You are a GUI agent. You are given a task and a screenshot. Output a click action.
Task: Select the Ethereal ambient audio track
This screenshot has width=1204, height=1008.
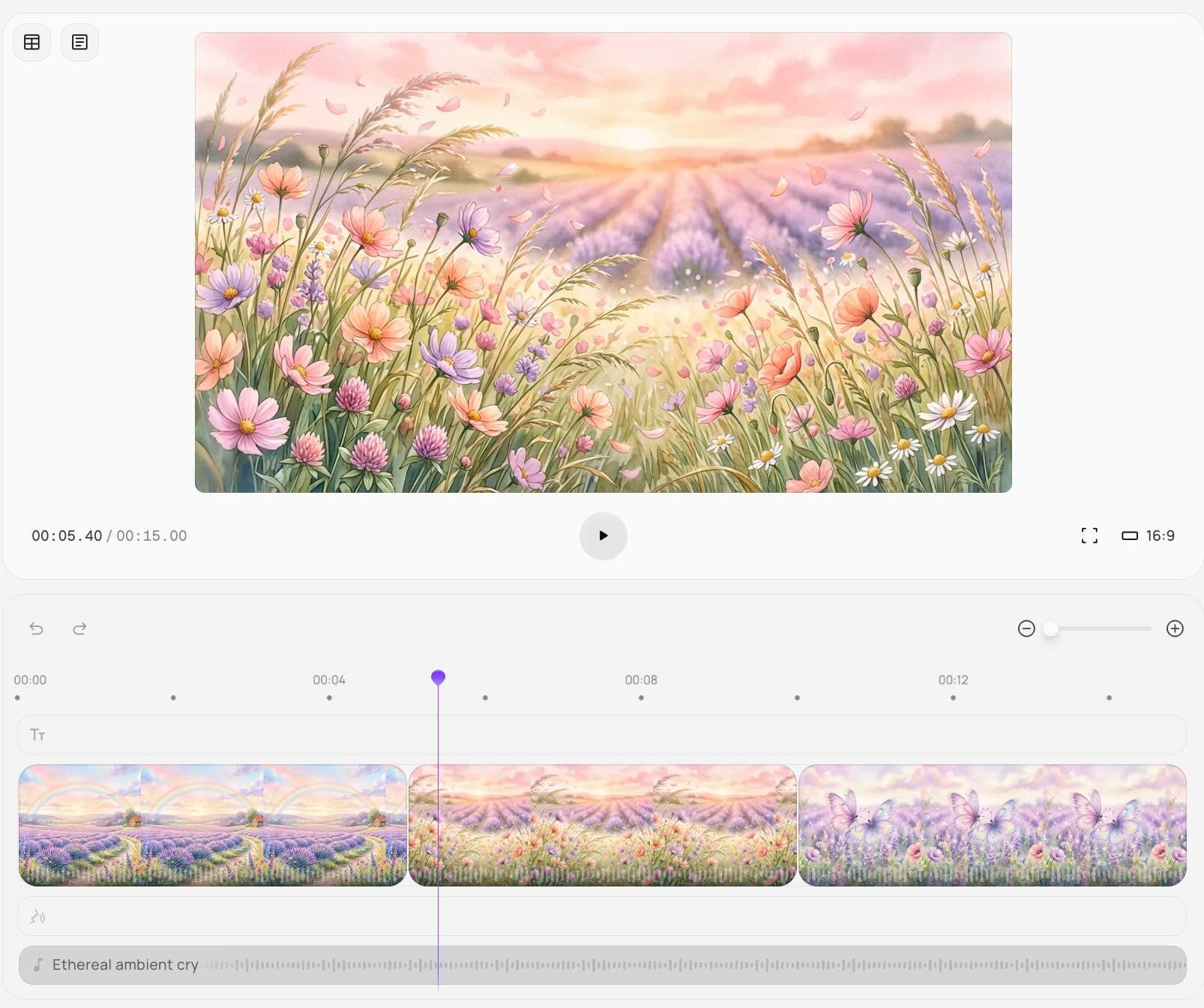pos(601,965)
